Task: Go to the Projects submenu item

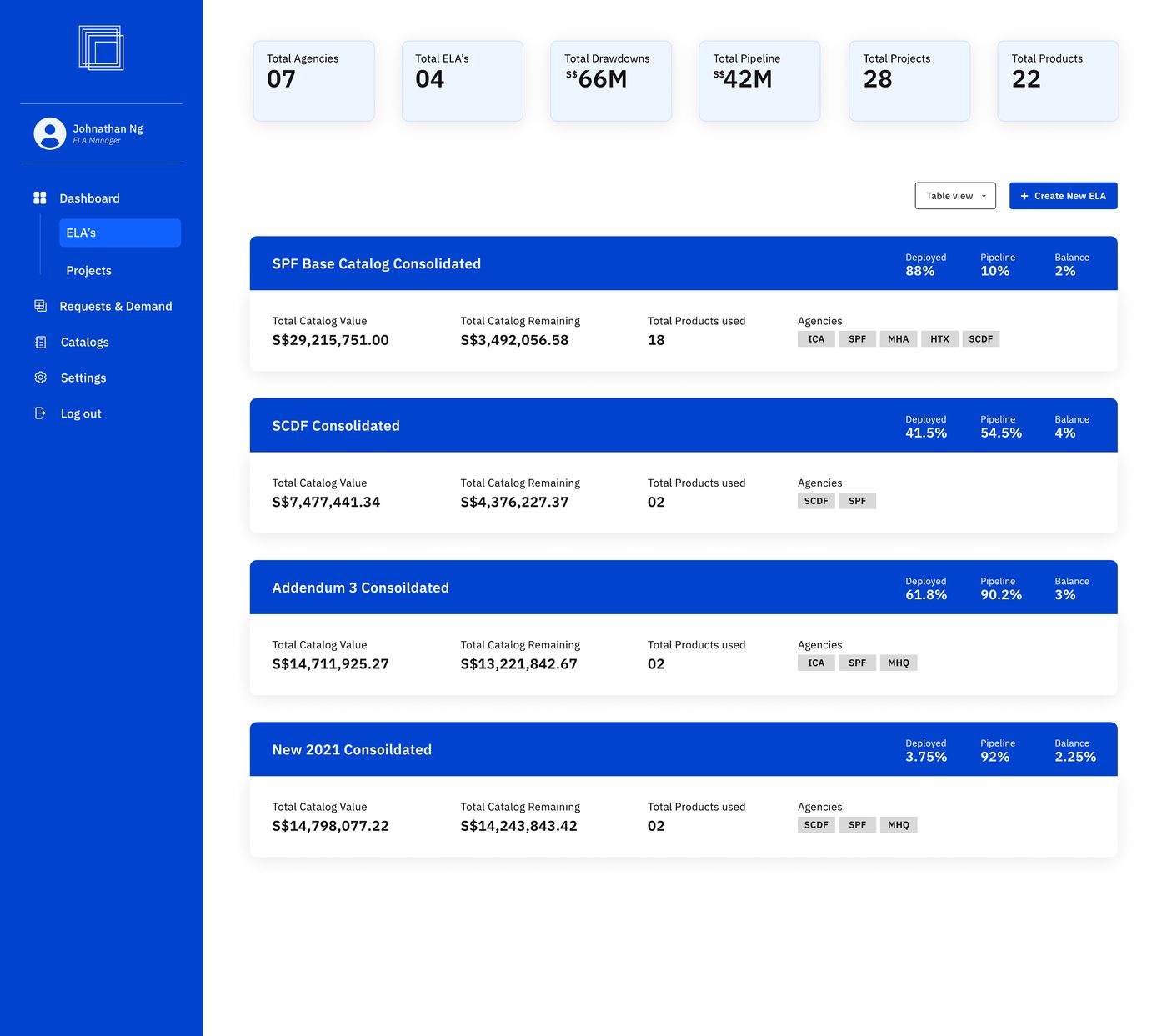Action: [88, 271]
